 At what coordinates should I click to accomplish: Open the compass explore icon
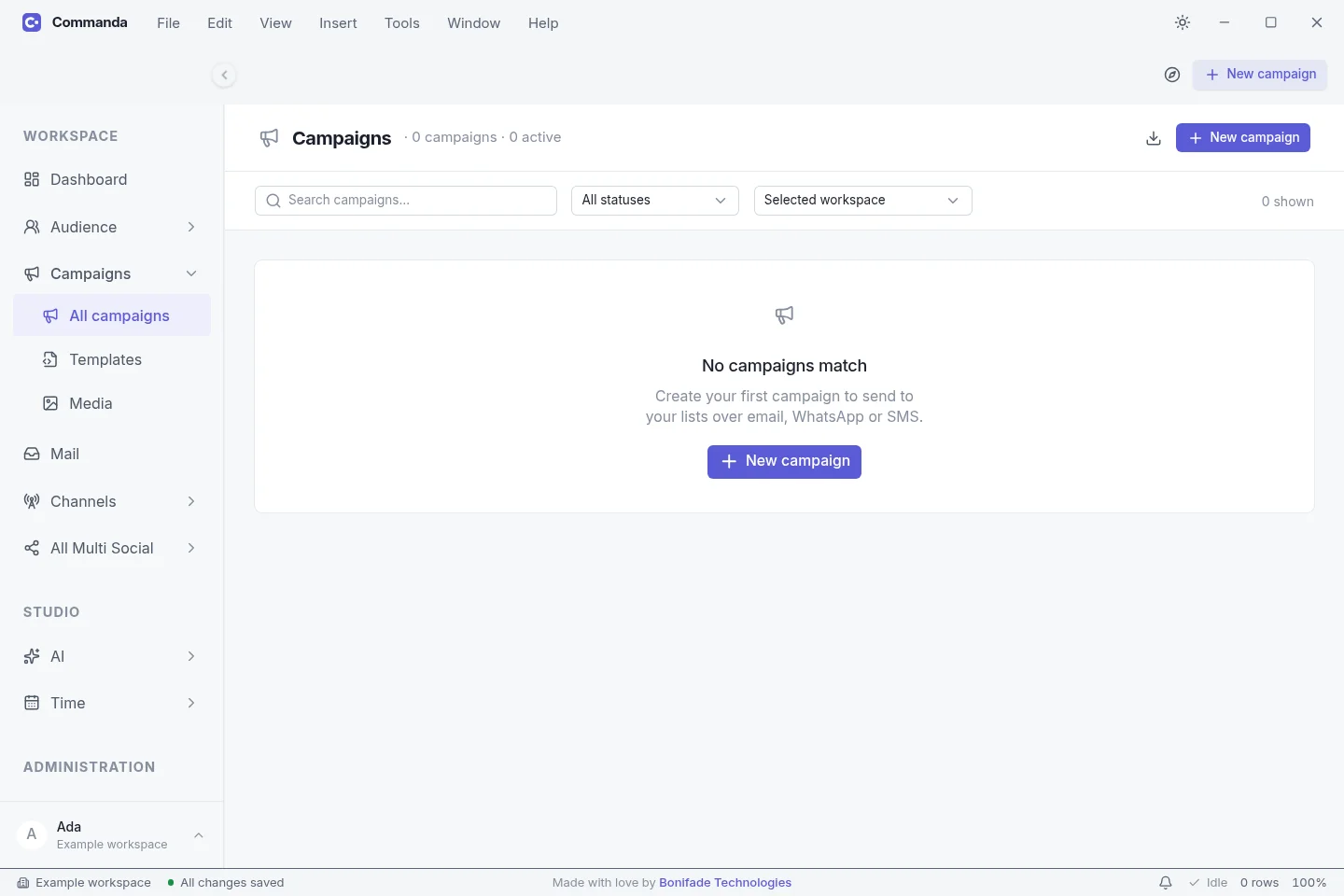click(x=1172, y=75)
